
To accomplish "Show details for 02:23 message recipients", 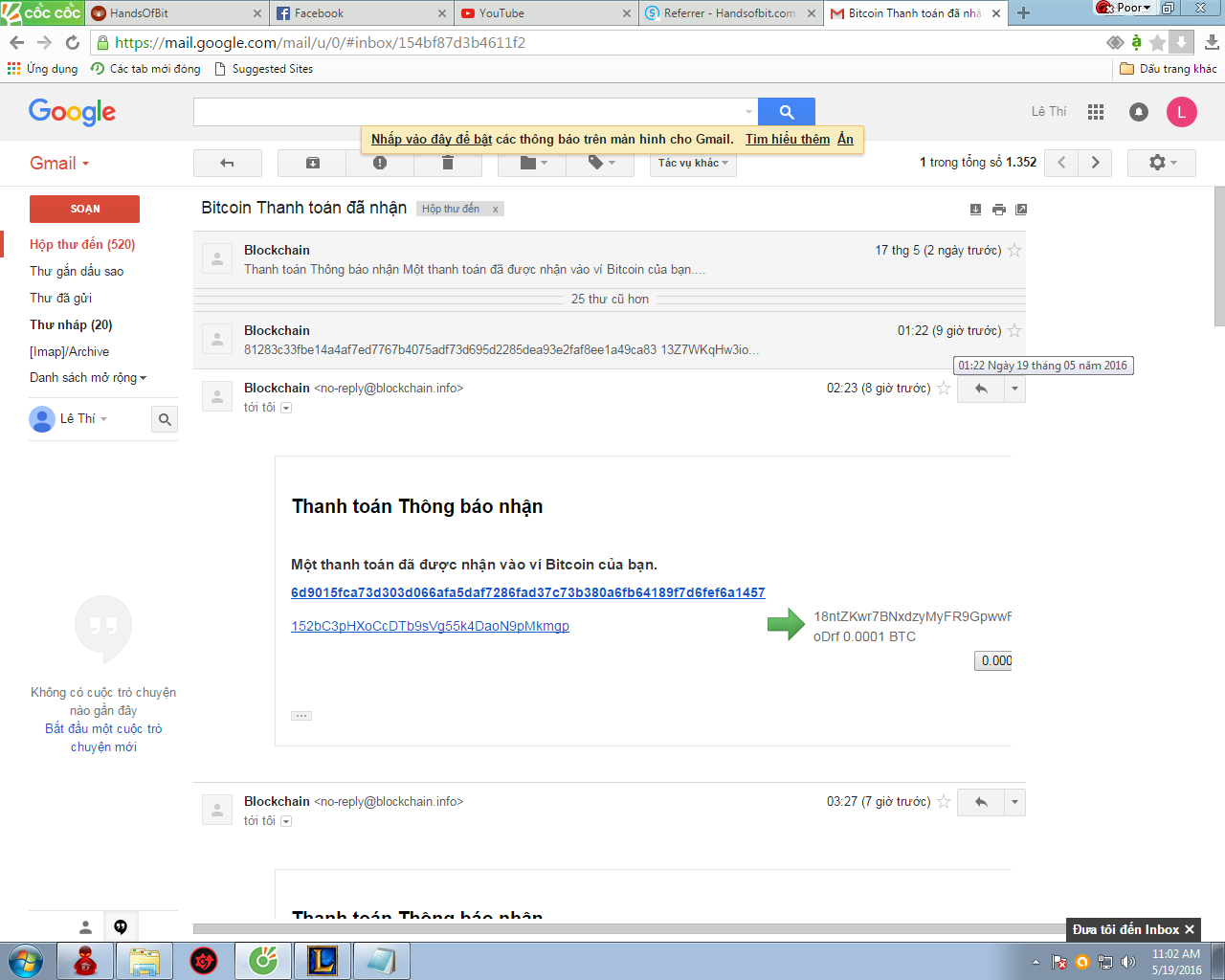I will point(286,408).
